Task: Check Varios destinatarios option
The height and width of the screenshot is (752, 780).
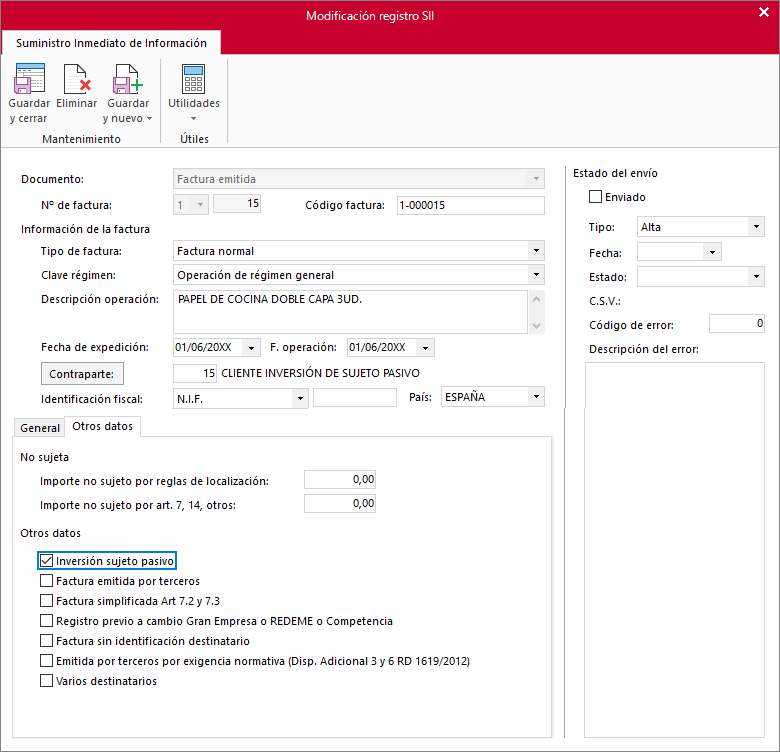Action: pos(47,680)
